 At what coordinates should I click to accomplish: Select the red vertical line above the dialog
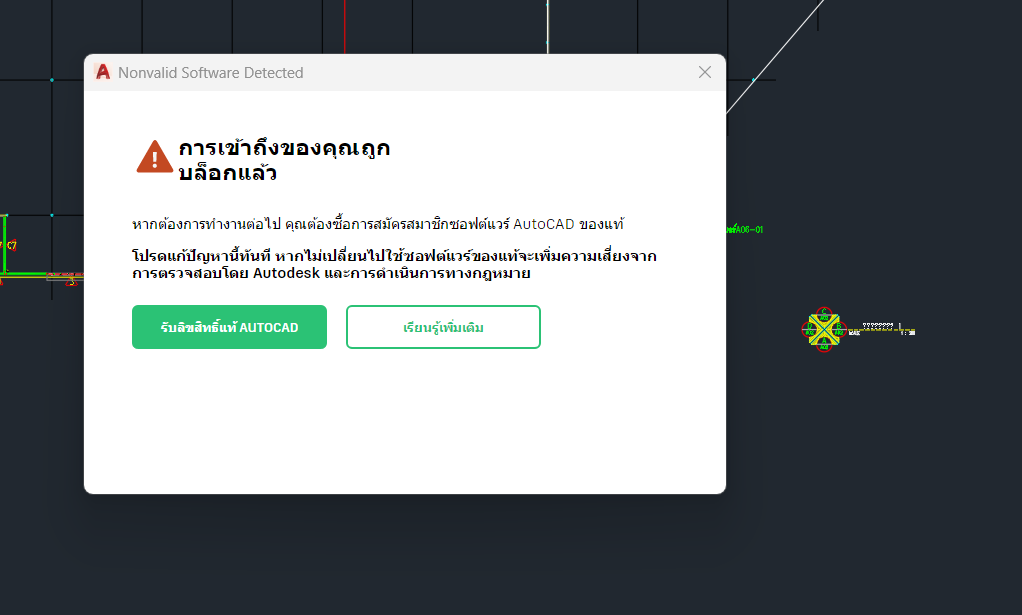(x=345, y=27)
